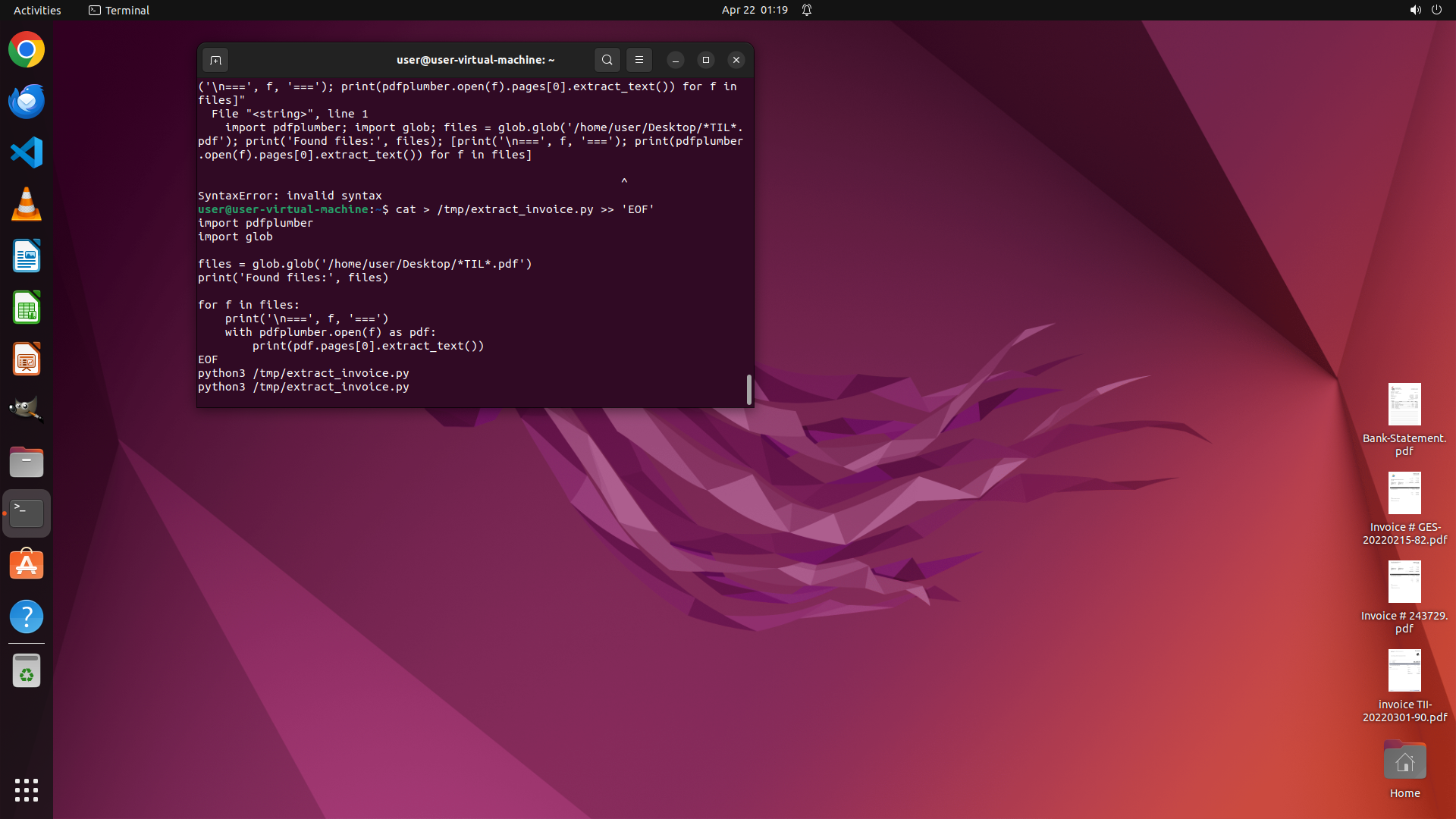
Task: Launch LibreOffice Calc spreadsheet
Action: (x=27, y=308)
